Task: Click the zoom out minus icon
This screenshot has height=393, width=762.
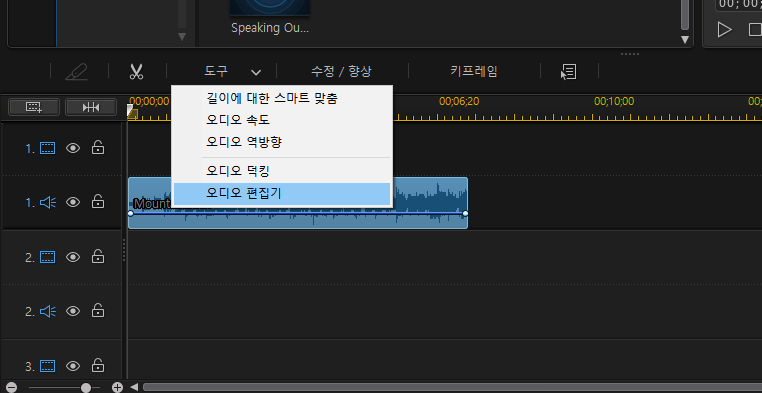Action: tap(11, 387)
